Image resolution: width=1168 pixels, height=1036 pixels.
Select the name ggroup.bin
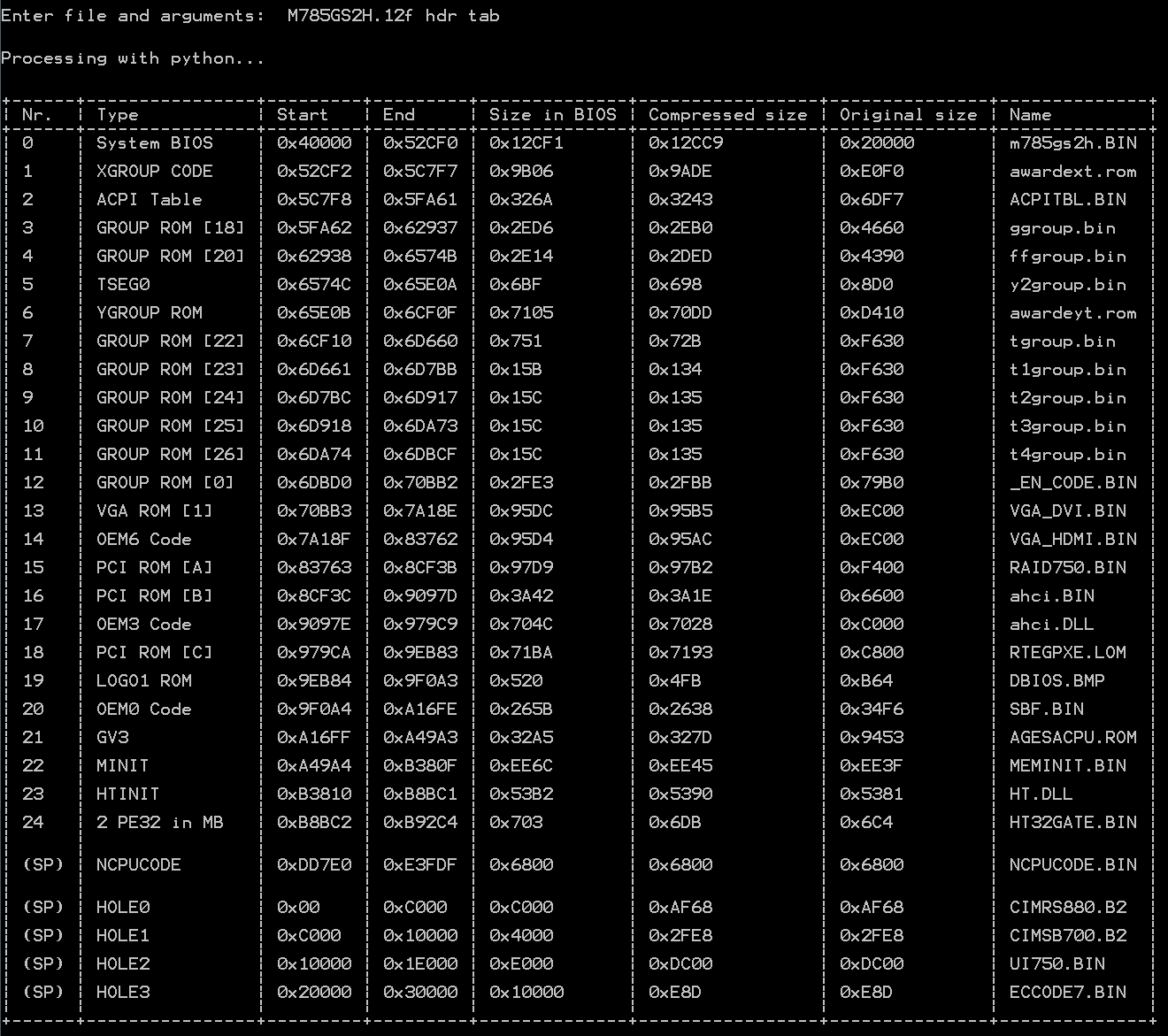click(x=1062, y=227)
